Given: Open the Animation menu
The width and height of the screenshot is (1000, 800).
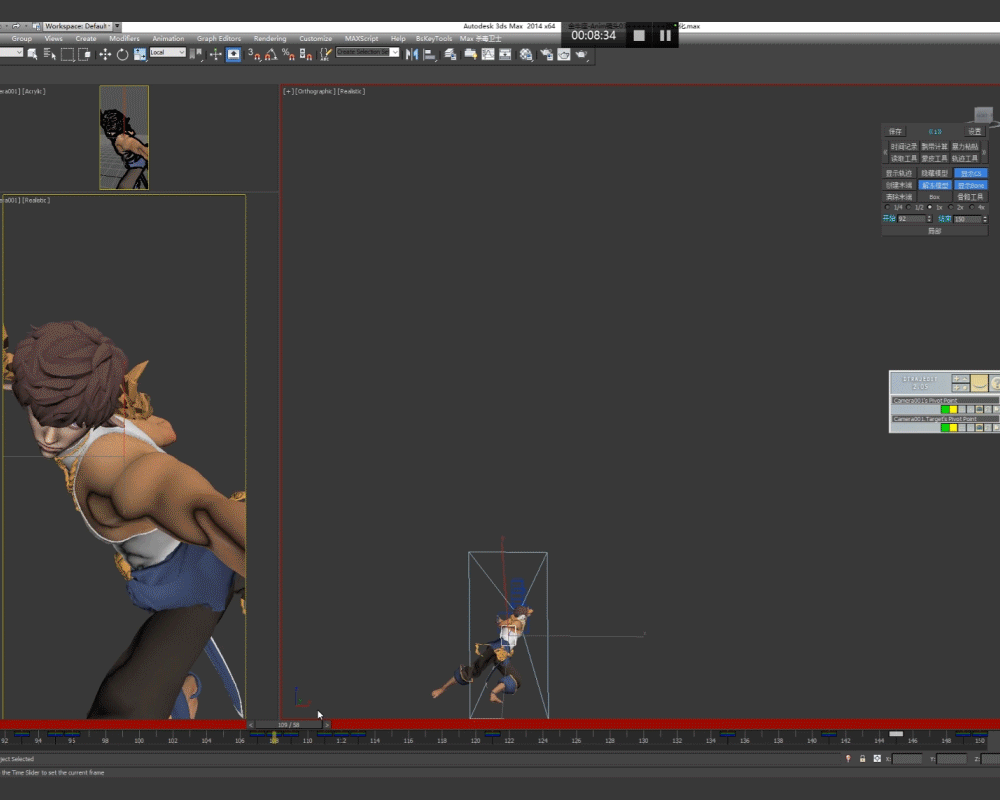Looking at the screenshot, I should pos(168,38).
